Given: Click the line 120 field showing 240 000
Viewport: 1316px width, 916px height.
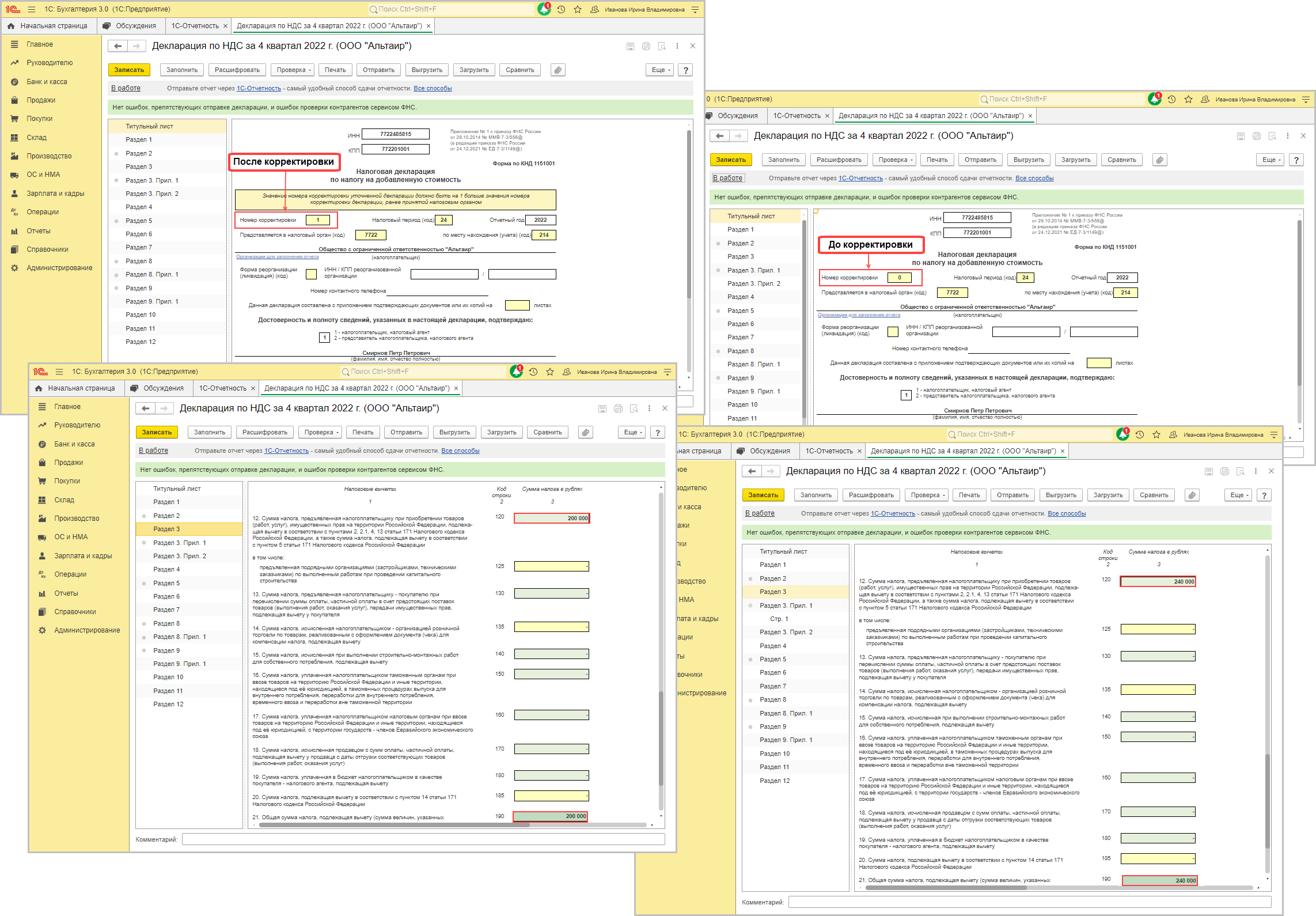Looking at the screenshot, I should (1158, 582).
